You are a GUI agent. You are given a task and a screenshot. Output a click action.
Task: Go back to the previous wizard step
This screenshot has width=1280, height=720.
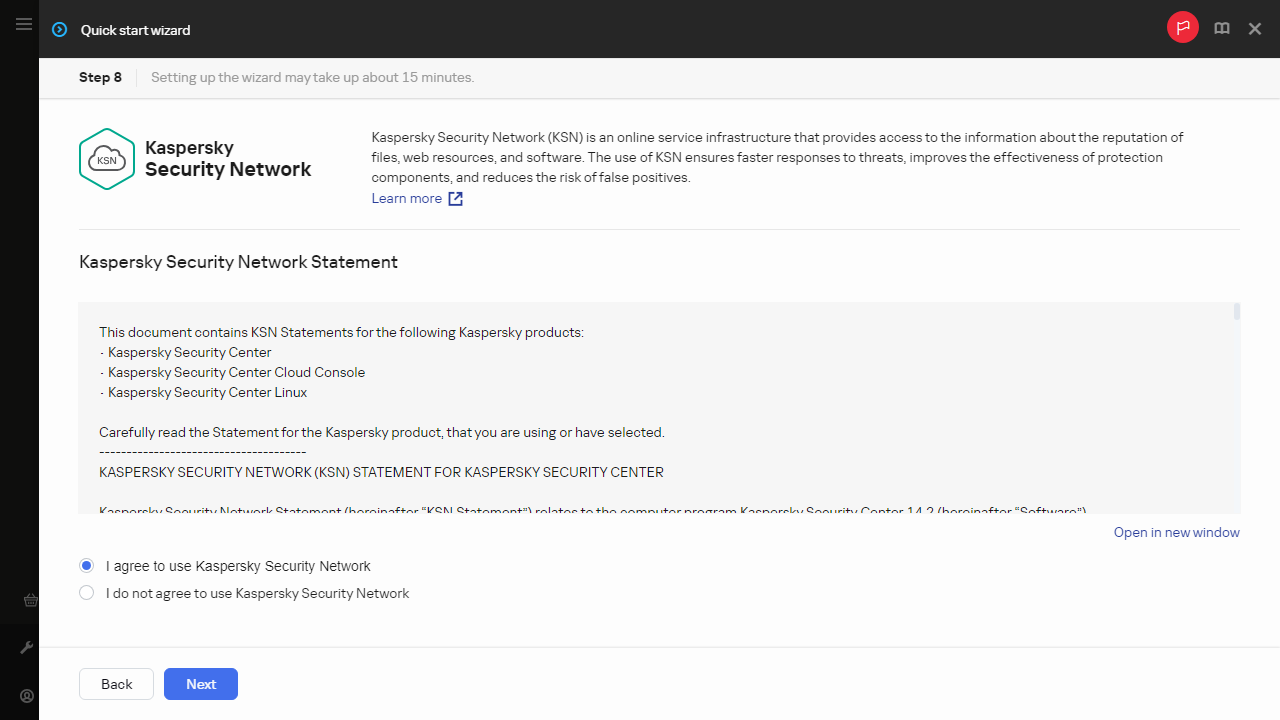pyautogui.click(x=116, y=684)
